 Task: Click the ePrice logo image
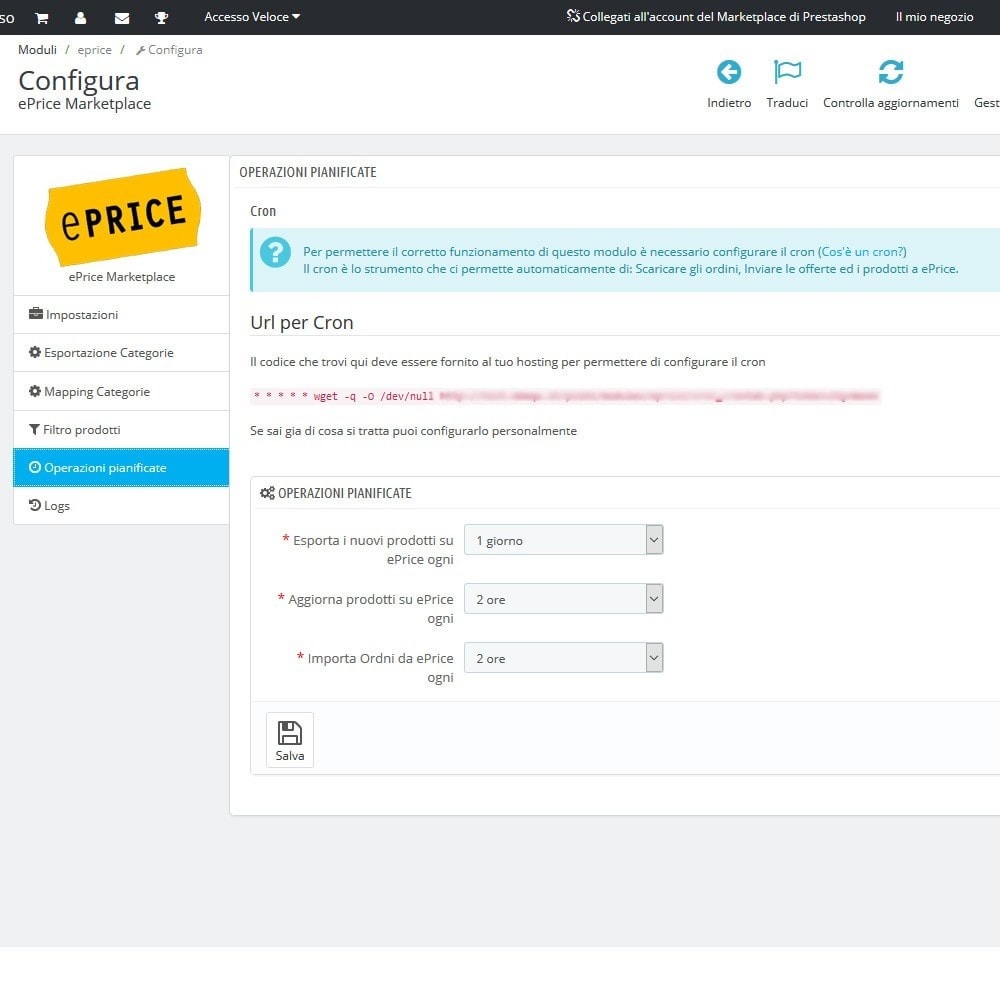(122, 216)
